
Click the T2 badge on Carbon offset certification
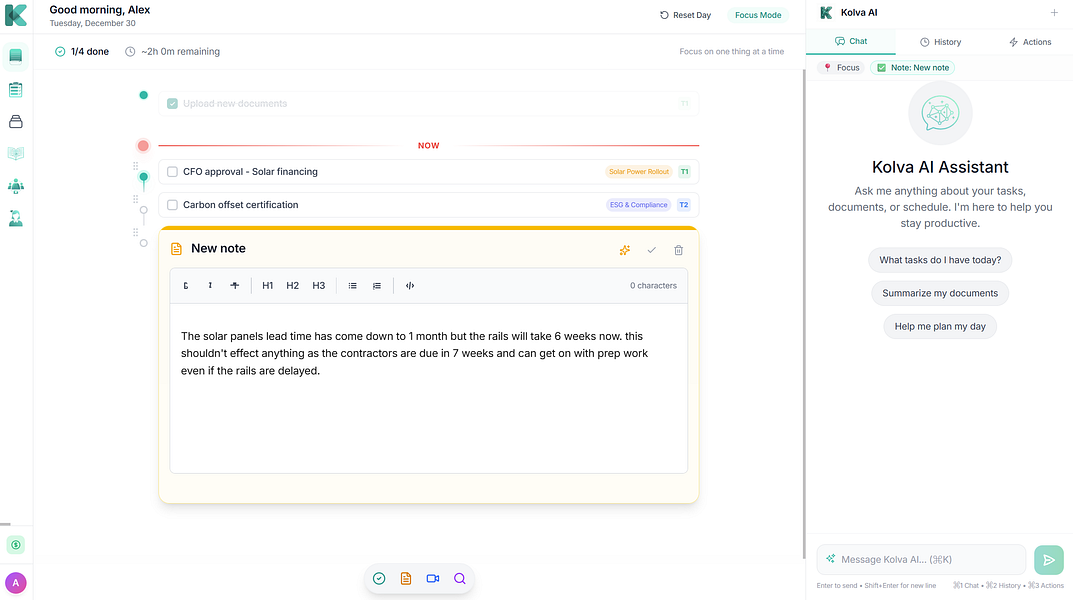[684, 205]
